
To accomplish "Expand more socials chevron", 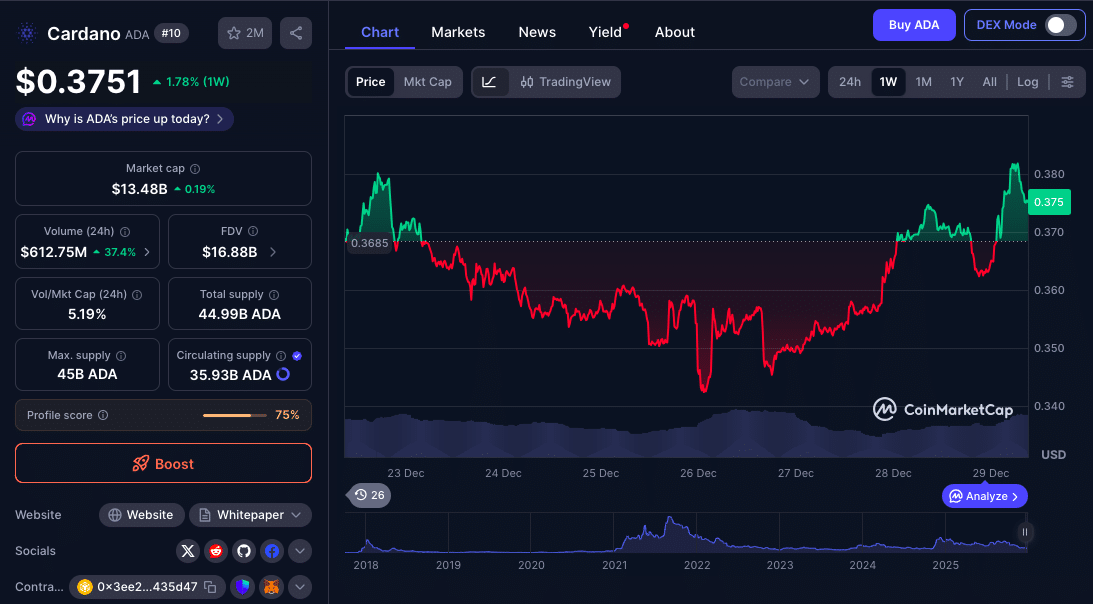I will (x=300, y=551).
